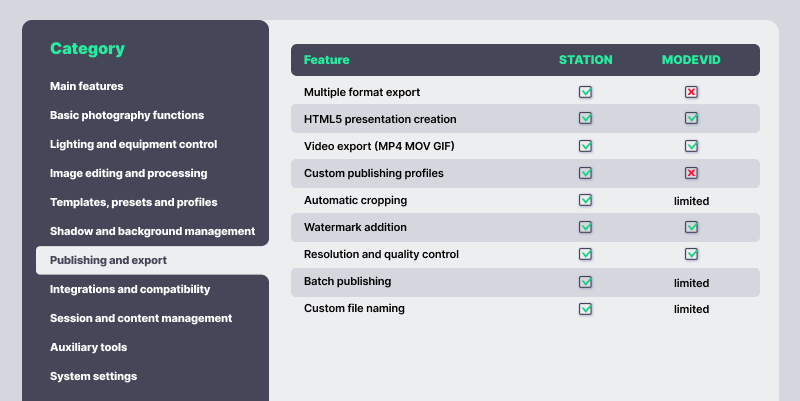Open the System settings category

click(93, 376)
